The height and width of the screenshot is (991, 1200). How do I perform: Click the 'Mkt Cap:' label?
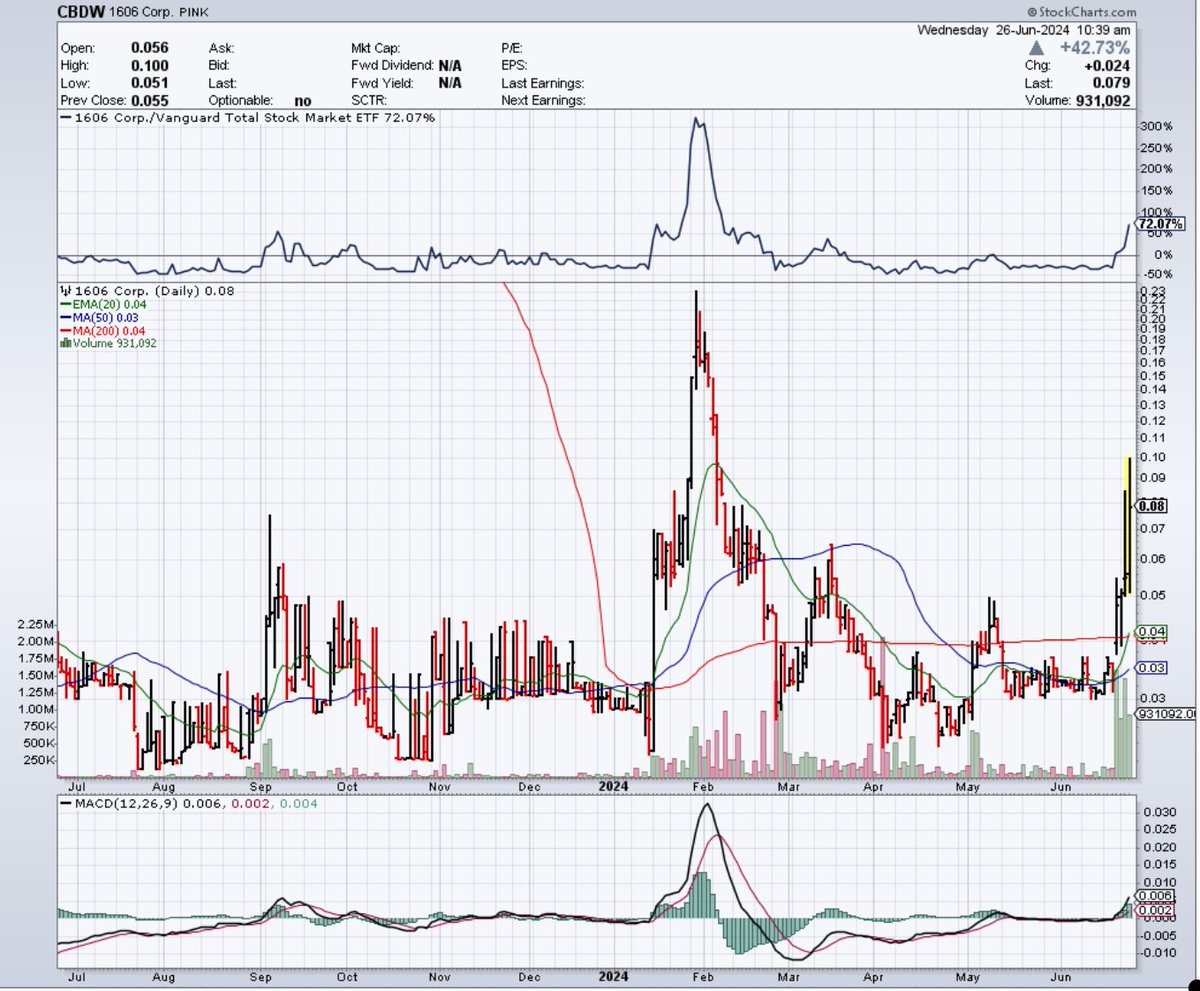point(378,48)
